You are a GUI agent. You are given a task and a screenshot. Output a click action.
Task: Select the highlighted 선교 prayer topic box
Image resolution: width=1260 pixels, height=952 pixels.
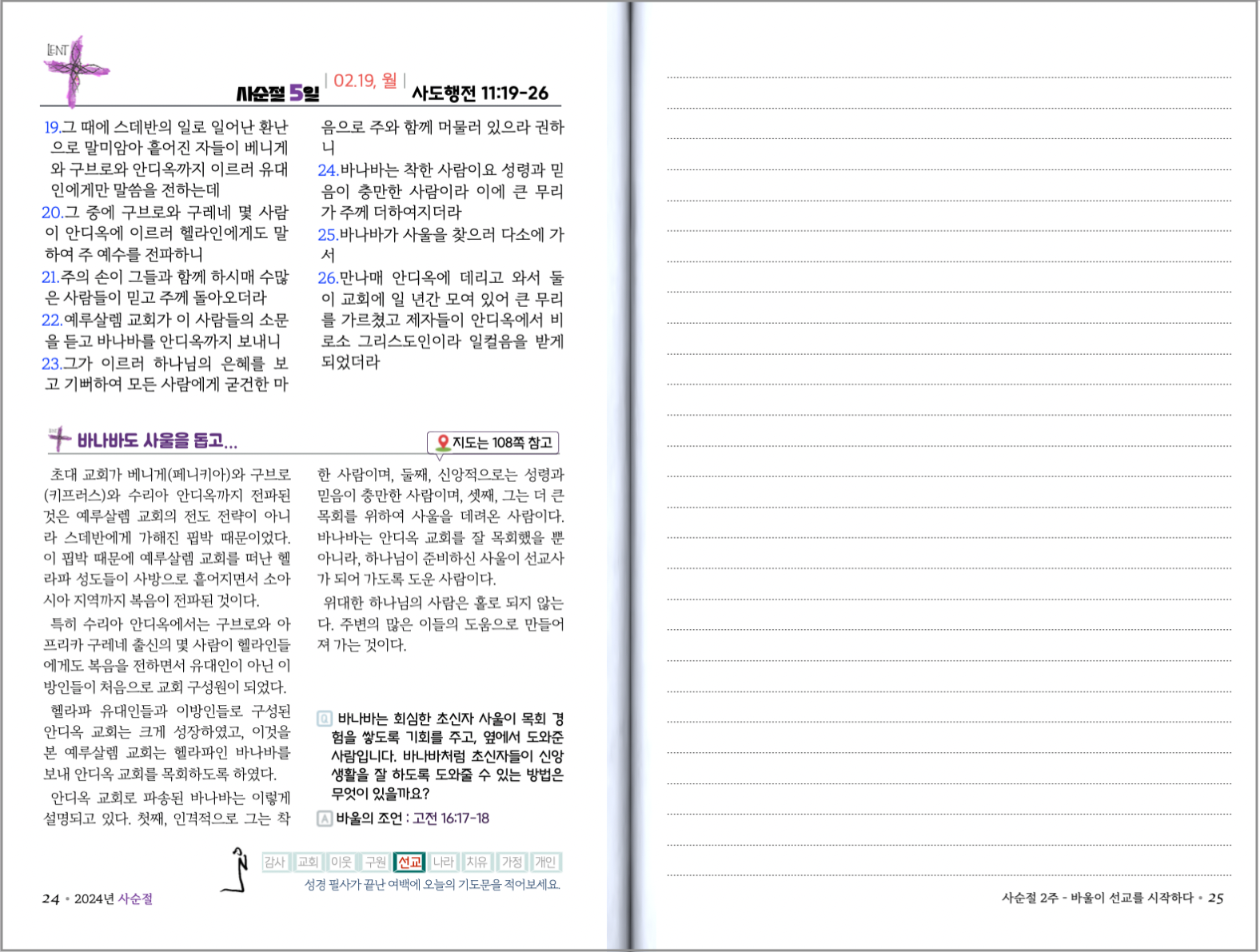pos(409,862)
